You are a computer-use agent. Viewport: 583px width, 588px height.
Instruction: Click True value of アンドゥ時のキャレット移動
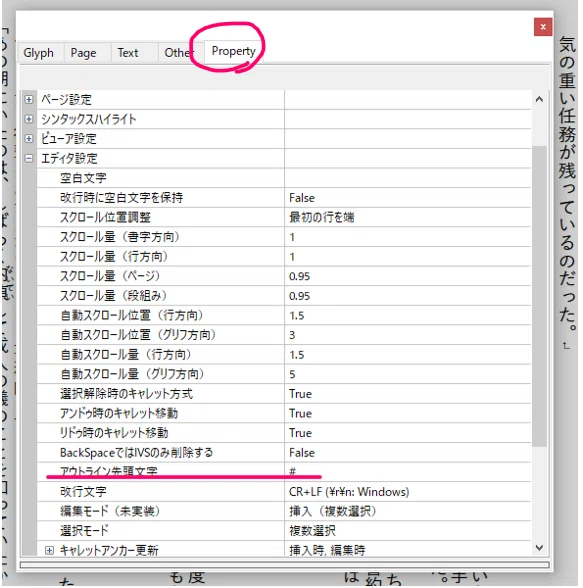(300, 413)
